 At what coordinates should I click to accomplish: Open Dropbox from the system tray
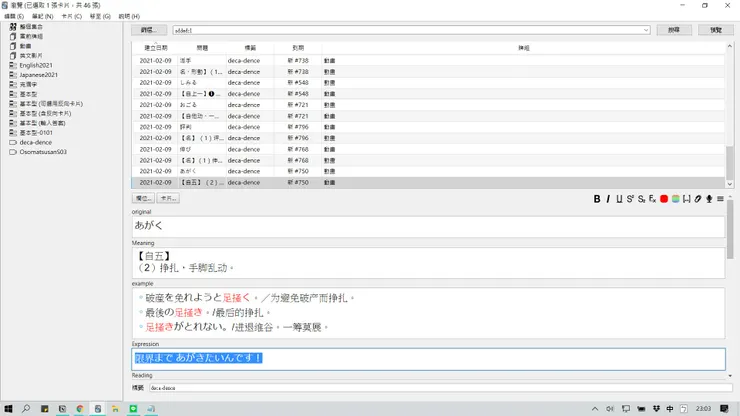(x=656, y=409)
